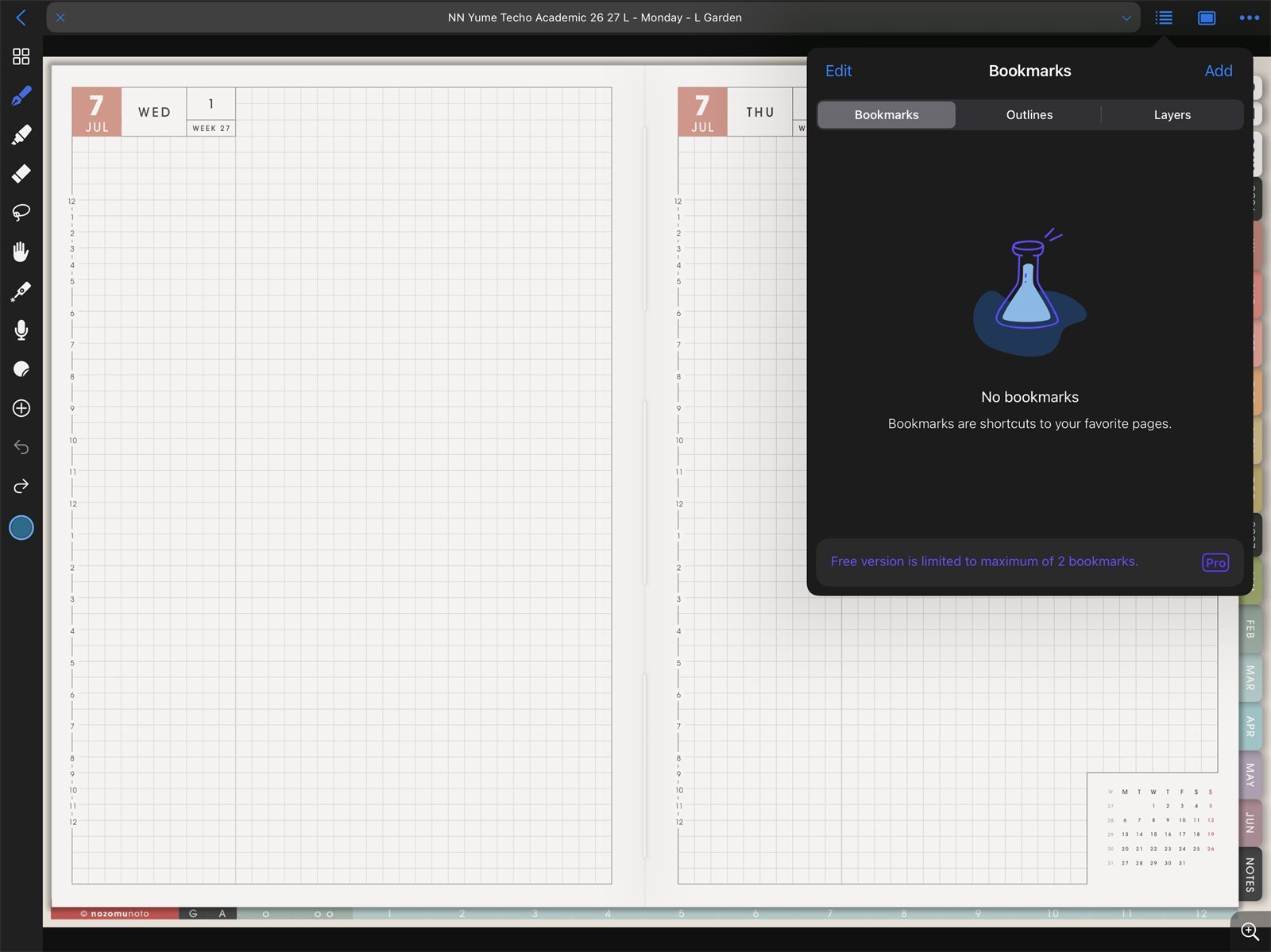Click the document title text in top bar
Image resolution: width=1271 pixels, height=952 pixels.
click(594, 17)
